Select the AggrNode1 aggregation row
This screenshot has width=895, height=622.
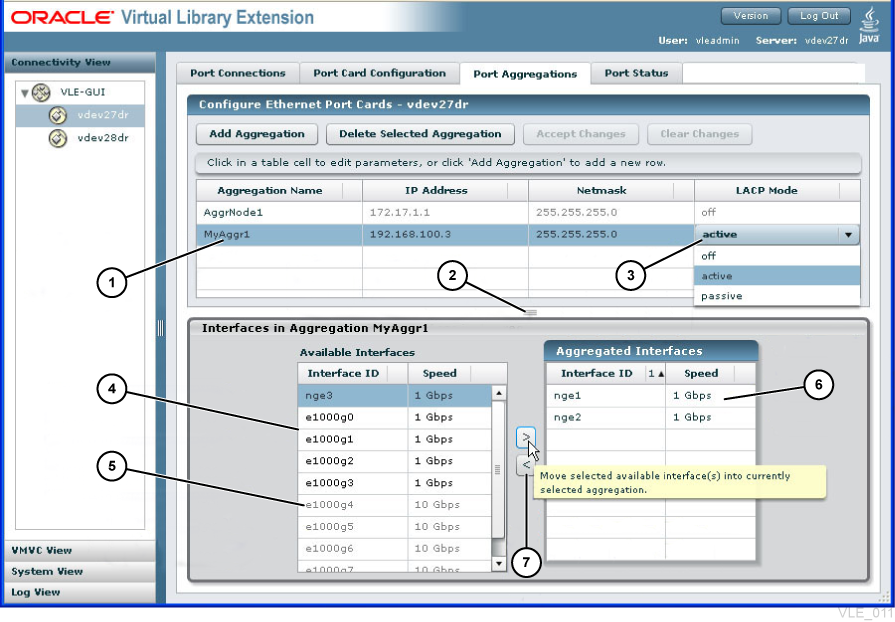[x=529, y=212]
